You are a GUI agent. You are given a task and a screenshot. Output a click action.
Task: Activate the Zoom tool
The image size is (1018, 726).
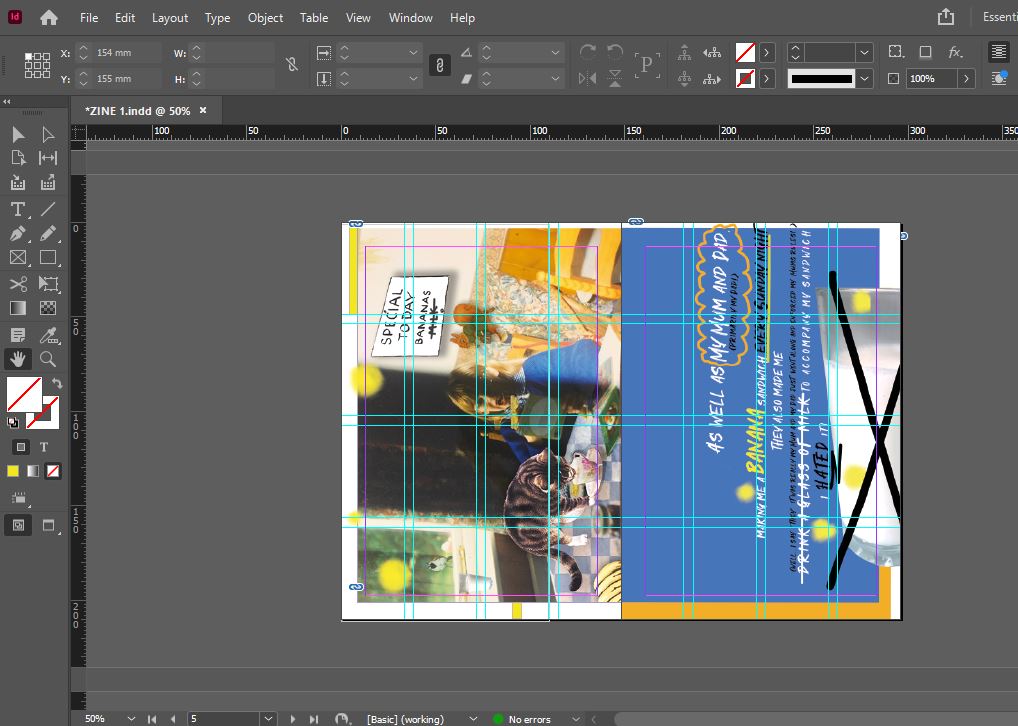tap(47, 359)
